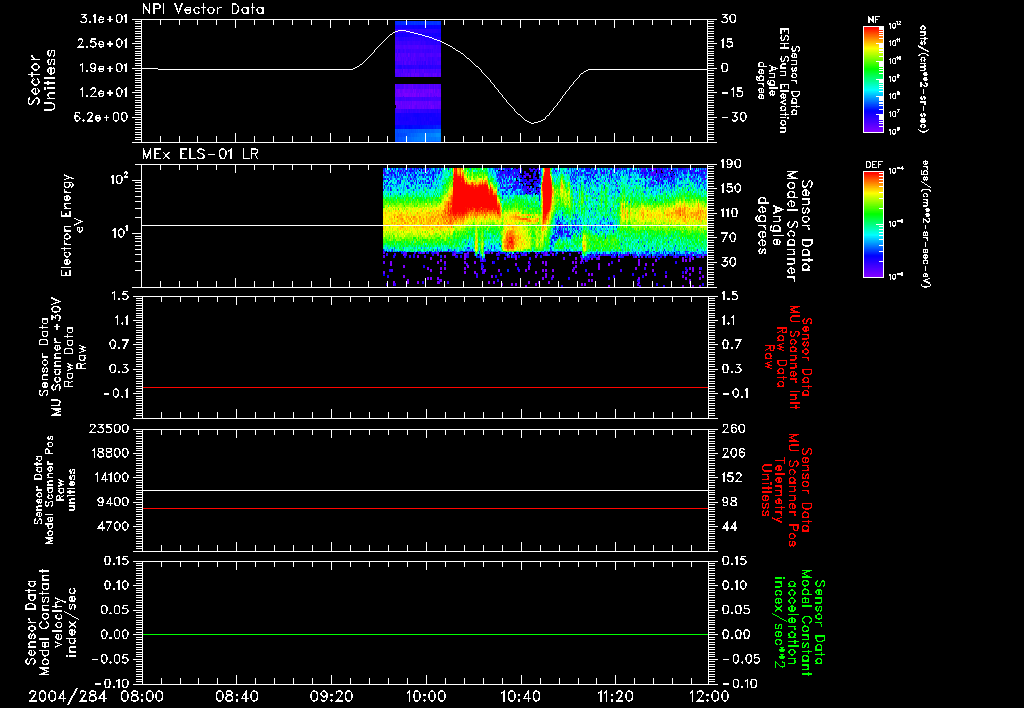This screenshot has height=708, width=1024.
Task: Click the '2004/284' date label
Action: (x=67, y=696)
